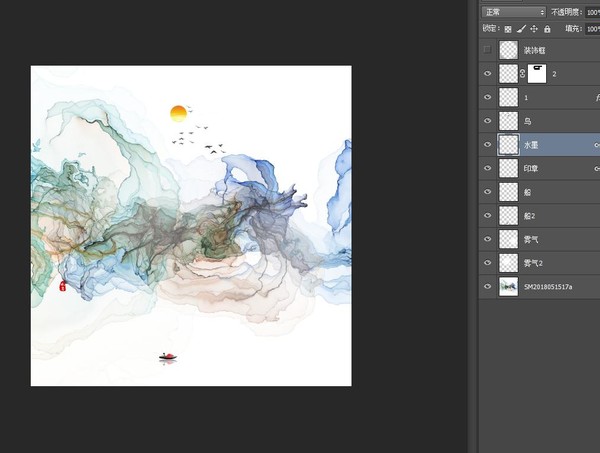Hide layer 1 with the eye icon
Viewport: 600px width, 453px height.
487,97
